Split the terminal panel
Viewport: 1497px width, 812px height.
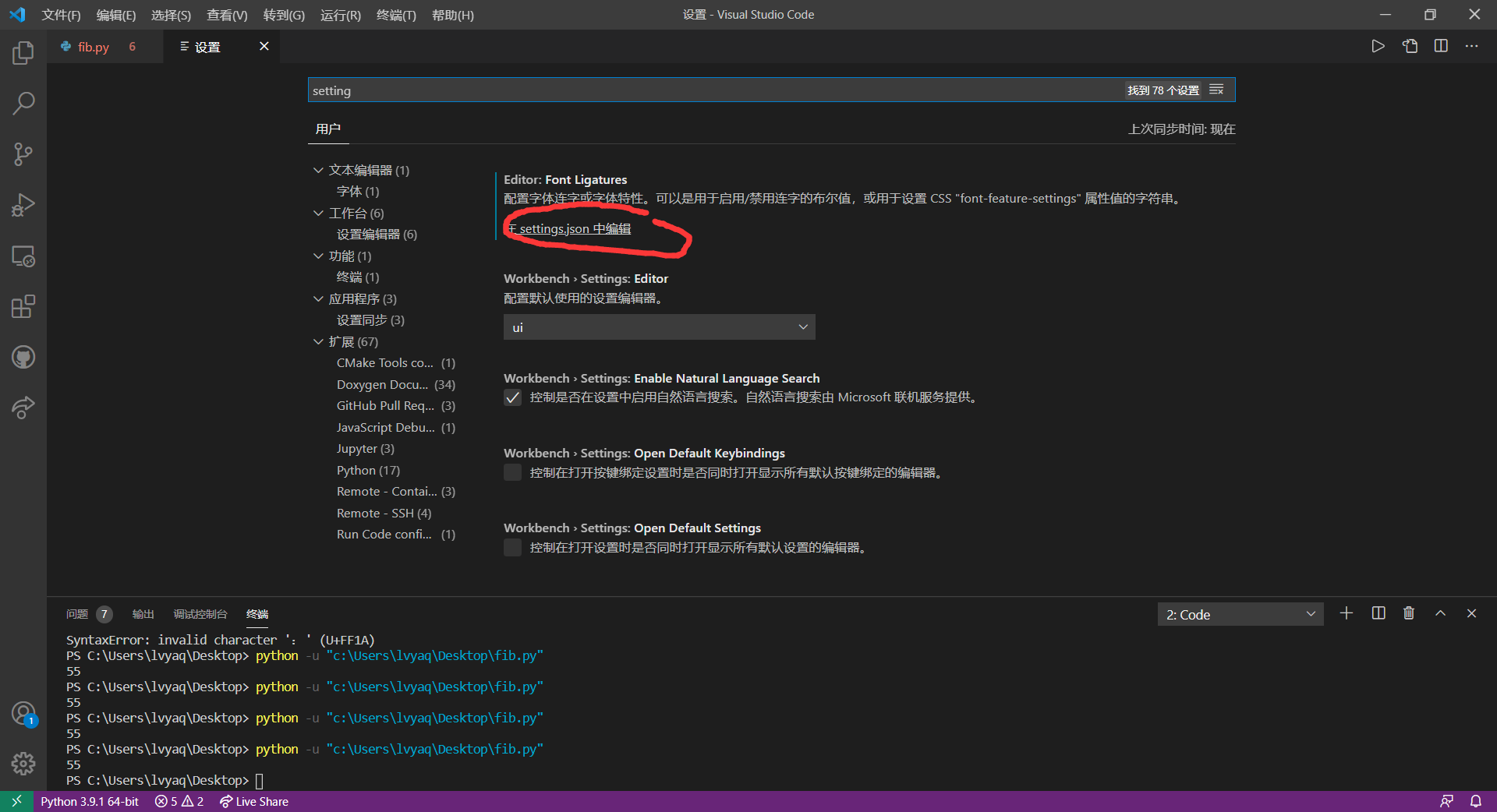(1378, 614)
